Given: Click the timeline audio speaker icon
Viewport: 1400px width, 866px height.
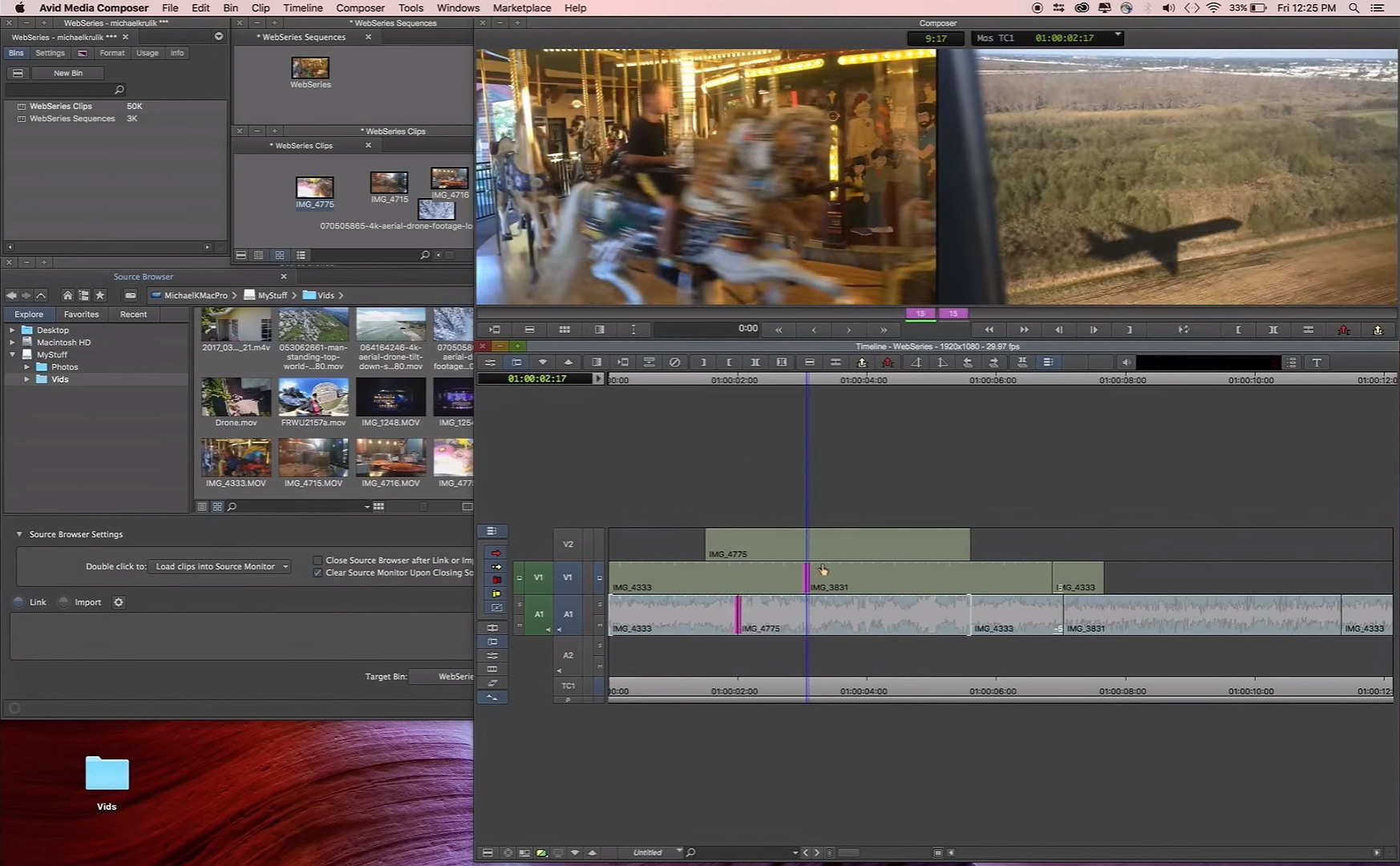Looking at the screenshot, I should [1127, 362].
